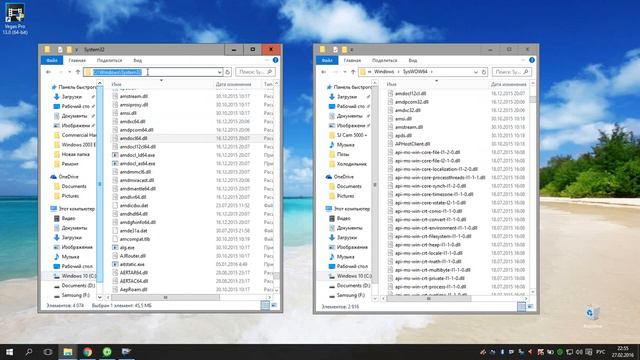Click horizontal scrollbar in System32 file list

[x=165, y=298]
